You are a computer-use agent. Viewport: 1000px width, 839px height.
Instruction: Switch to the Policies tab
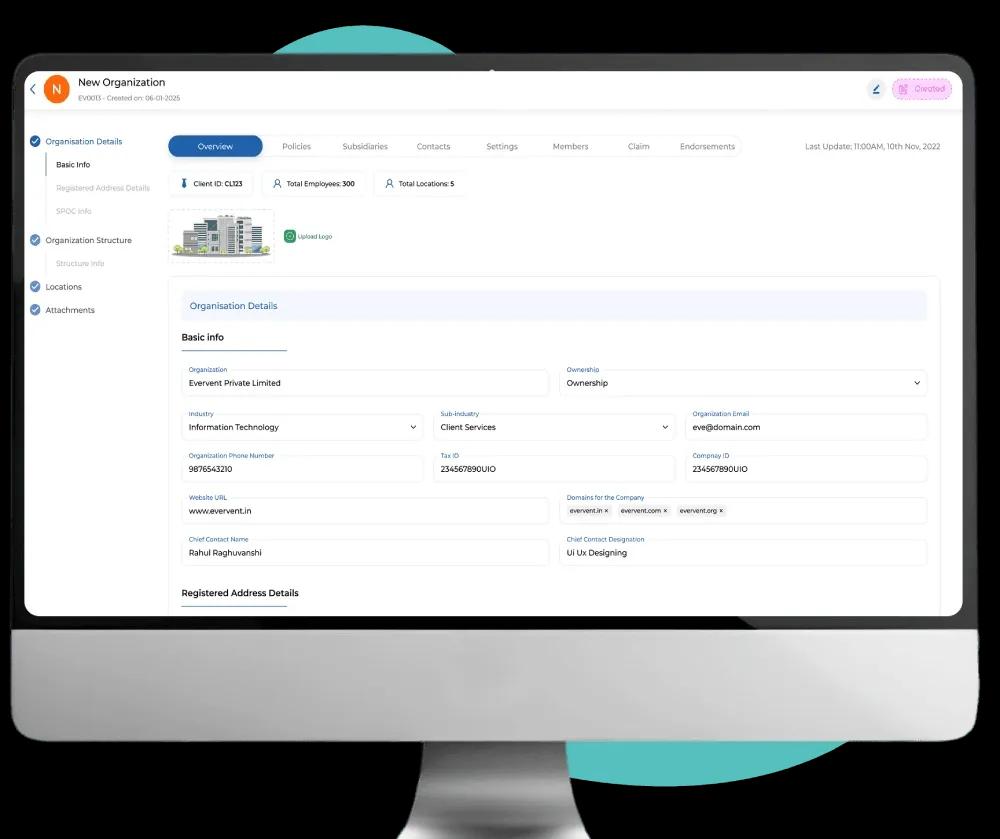coord(296,146)
